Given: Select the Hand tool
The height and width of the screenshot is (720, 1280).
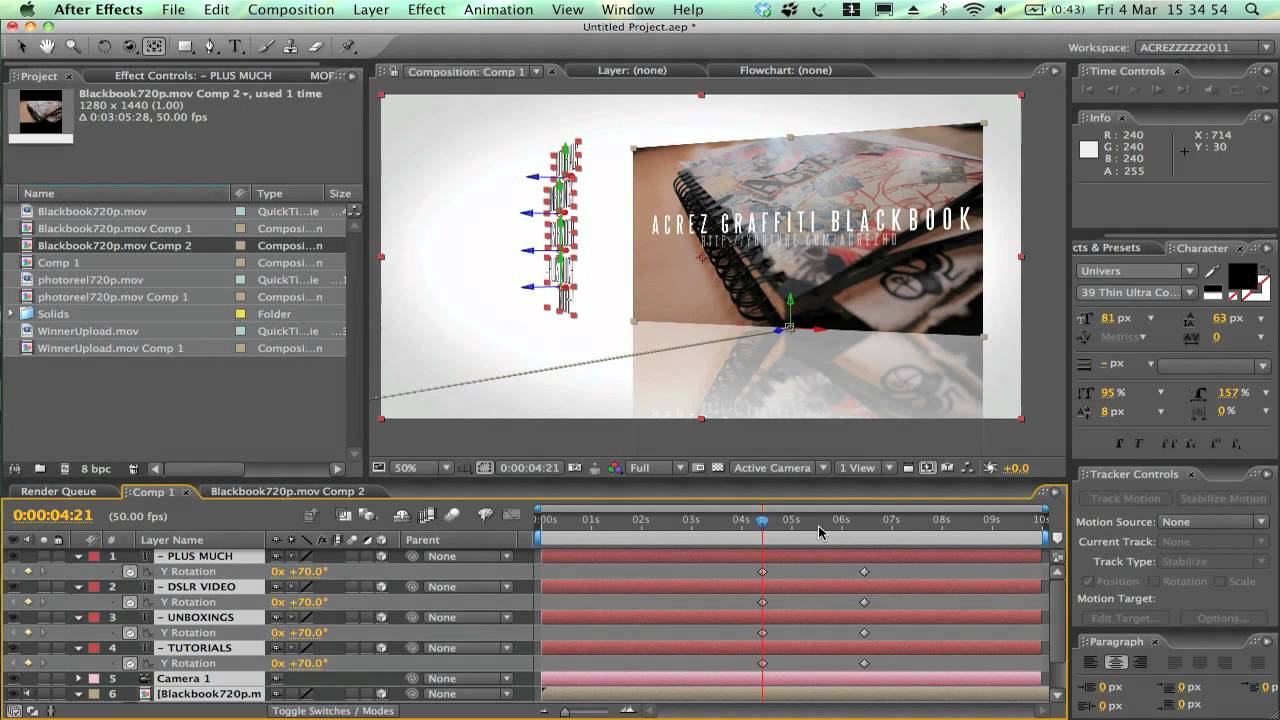Looking at the screenshot, I should pos(47,46).
